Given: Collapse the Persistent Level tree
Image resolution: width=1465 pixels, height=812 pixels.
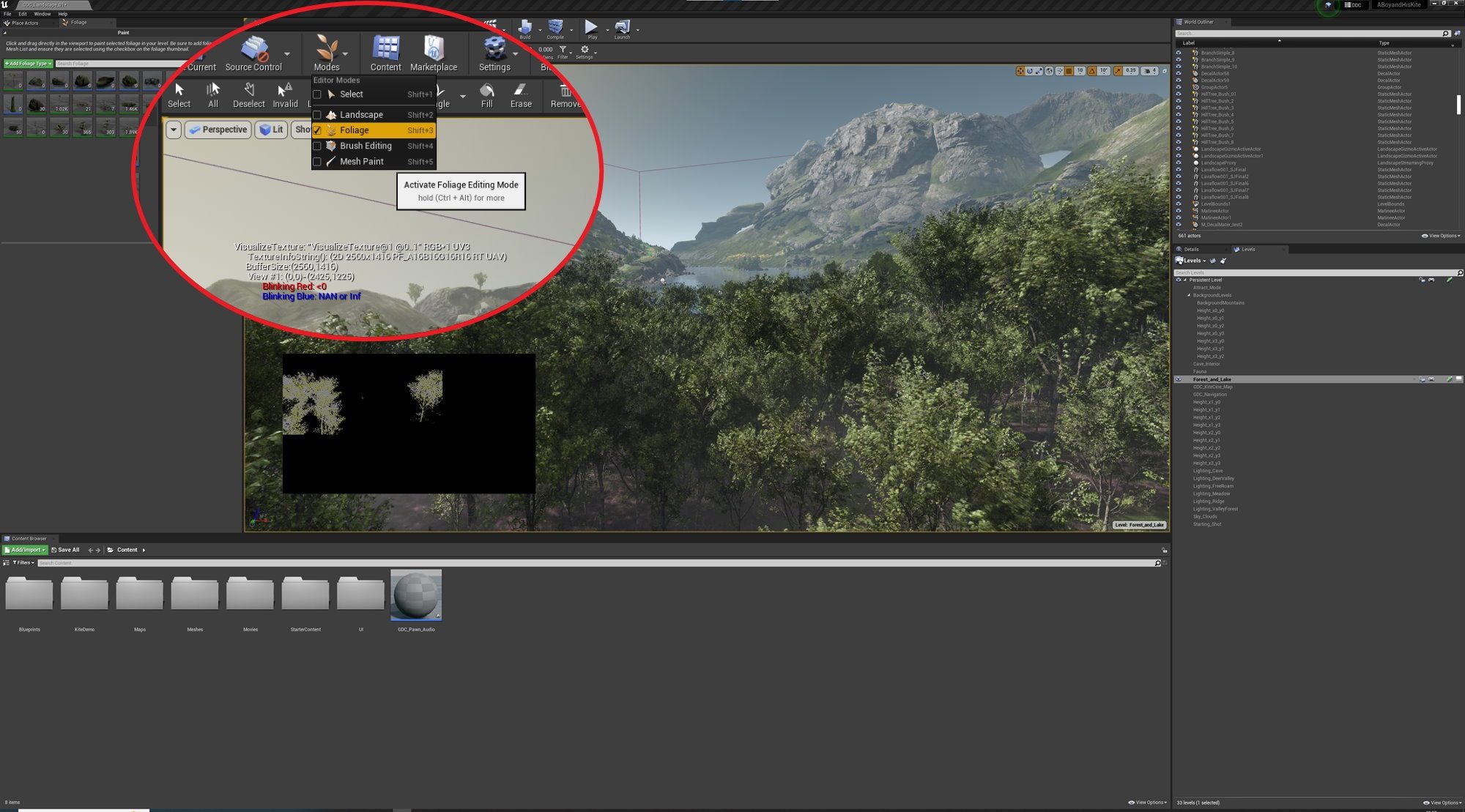Looking at the screenshot, I should point(1185,280).
